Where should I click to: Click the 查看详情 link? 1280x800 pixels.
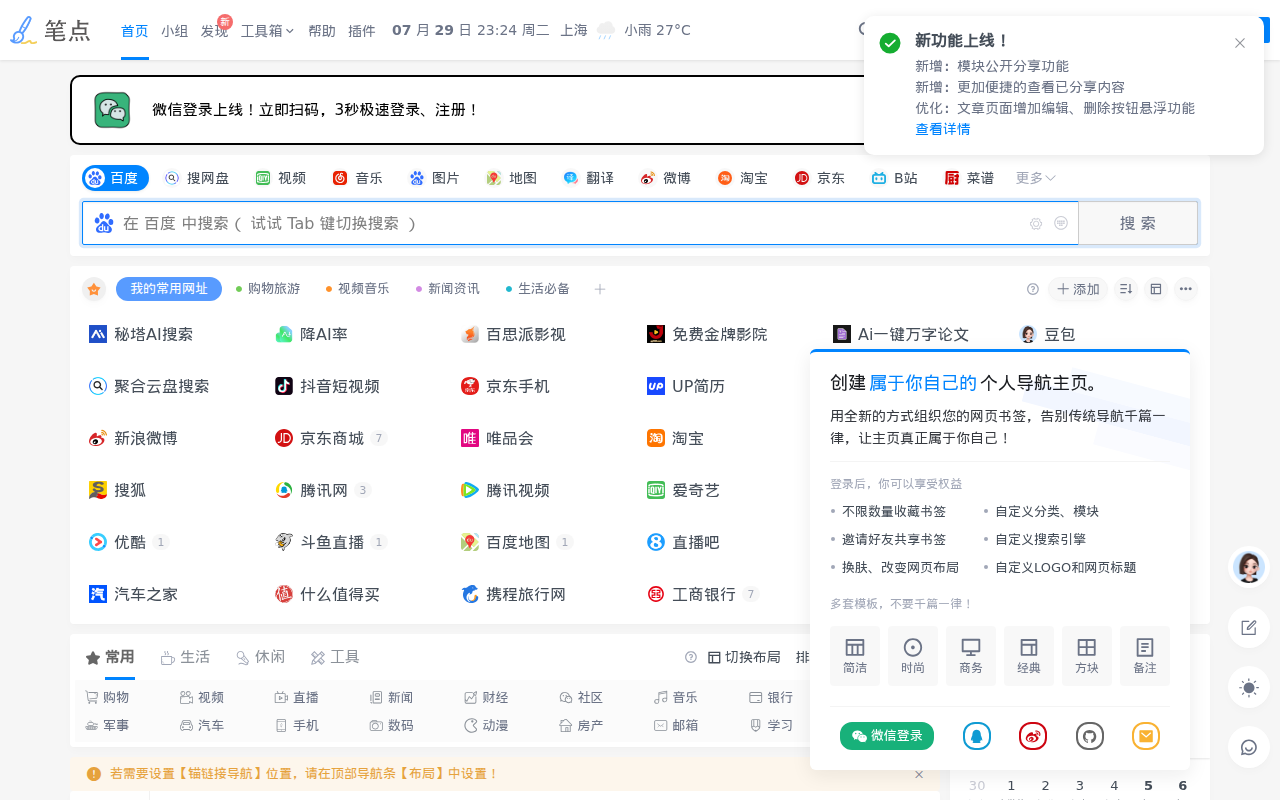pyautogui.click(x=943, y=130)
